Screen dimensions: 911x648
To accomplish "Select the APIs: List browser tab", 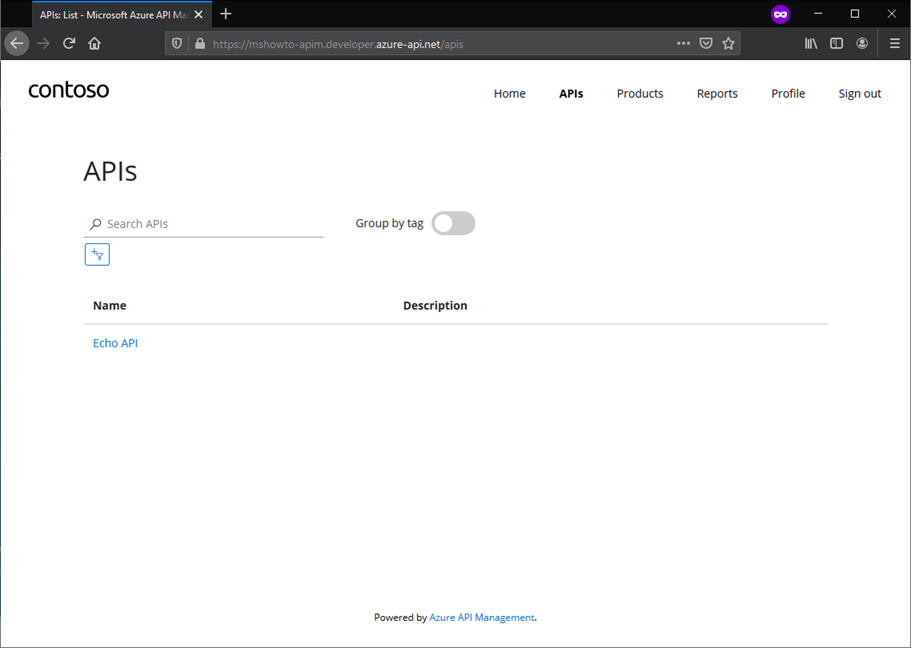I will click(x=122, y=15).
